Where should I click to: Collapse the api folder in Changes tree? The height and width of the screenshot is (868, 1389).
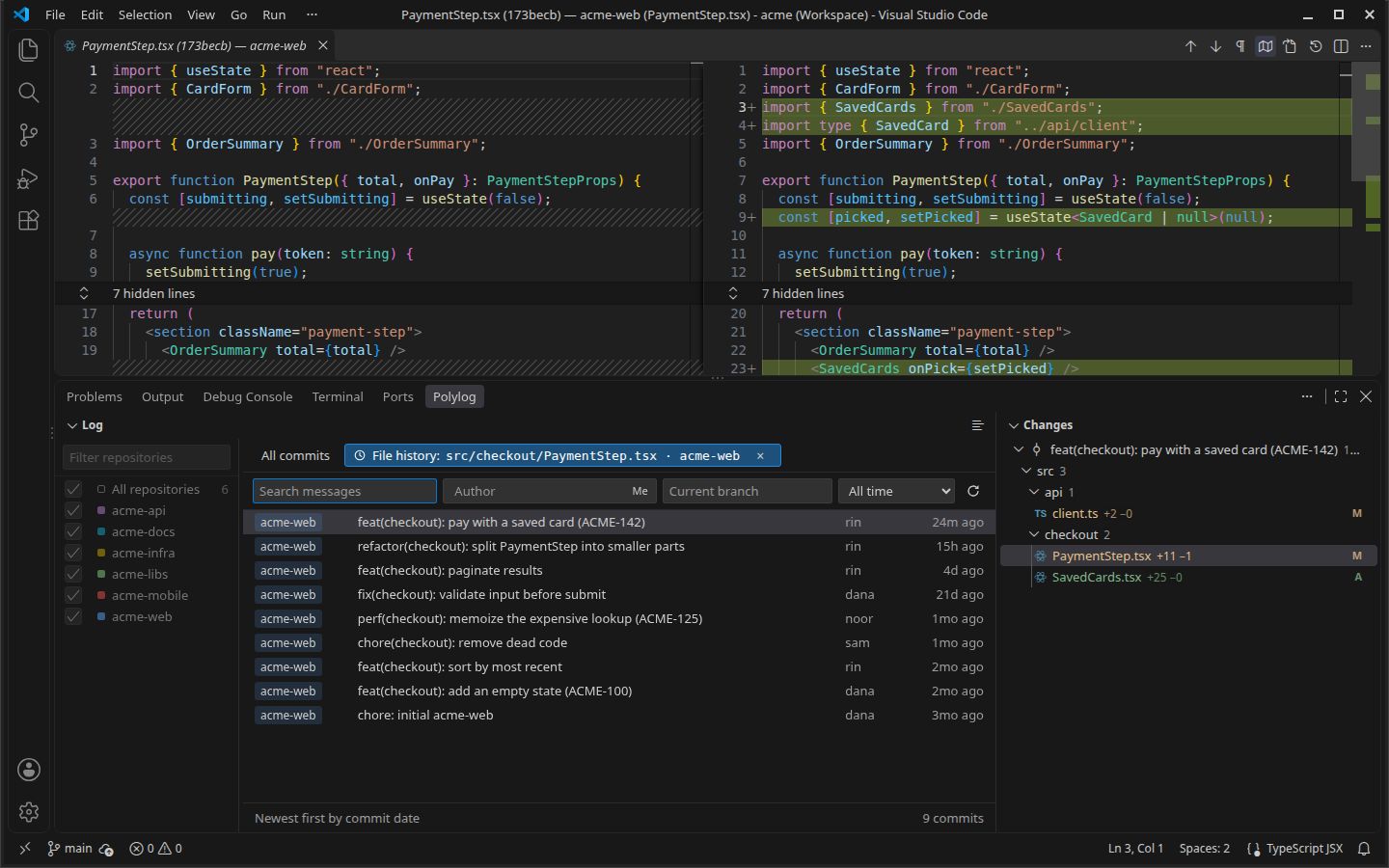1034,492
